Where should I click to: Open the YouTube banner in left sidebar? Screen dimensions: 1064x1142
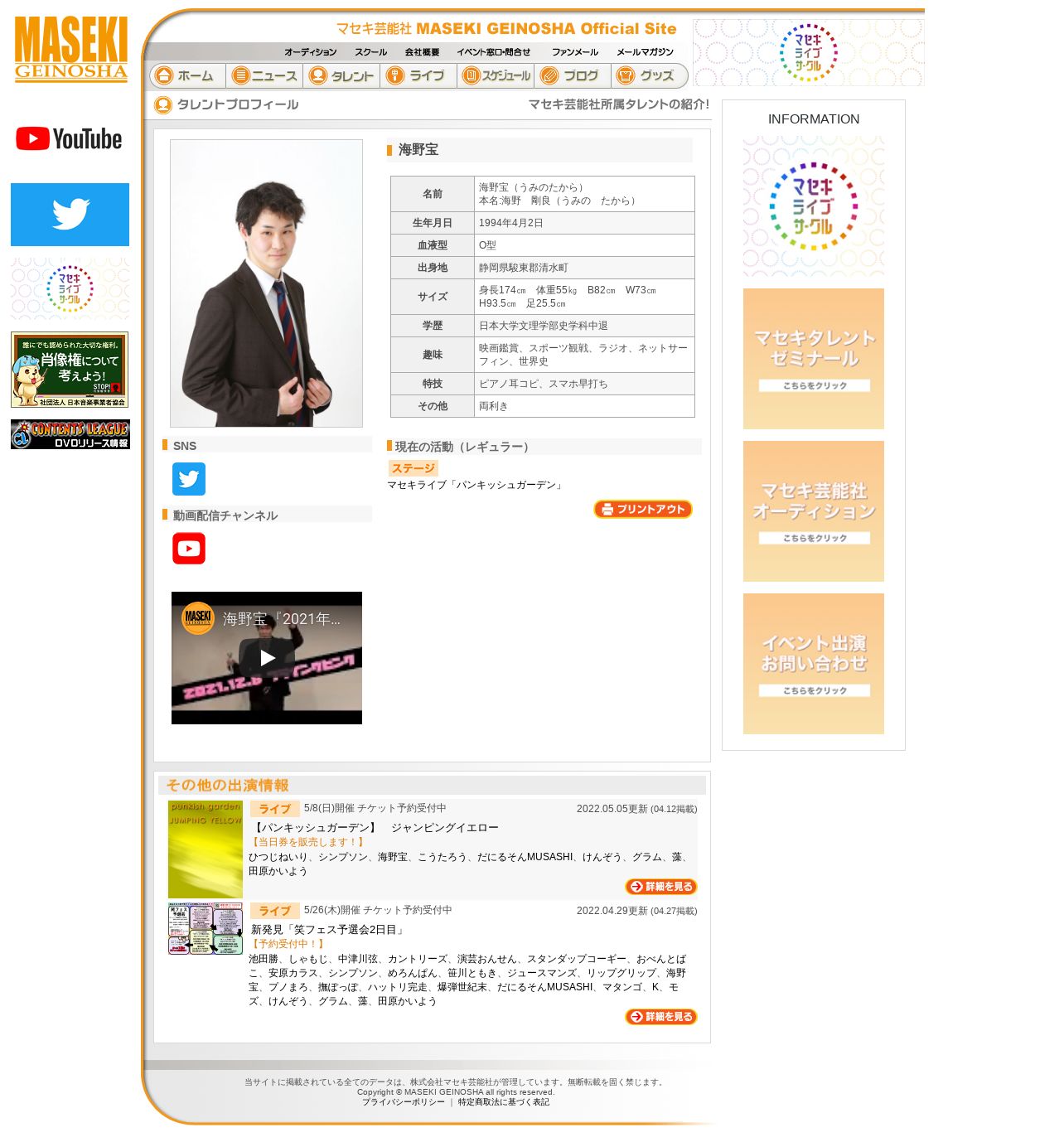pyautogui.click(x=70, y=138)
